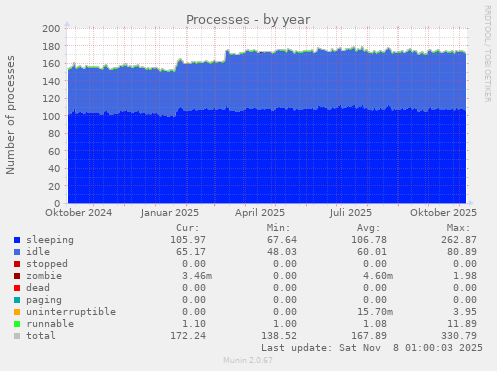Image resolution: width=497 pixels, height=371 pixels.
Task: Click the 'Munin 2.0.67' footer text
Action: point(248,360)
